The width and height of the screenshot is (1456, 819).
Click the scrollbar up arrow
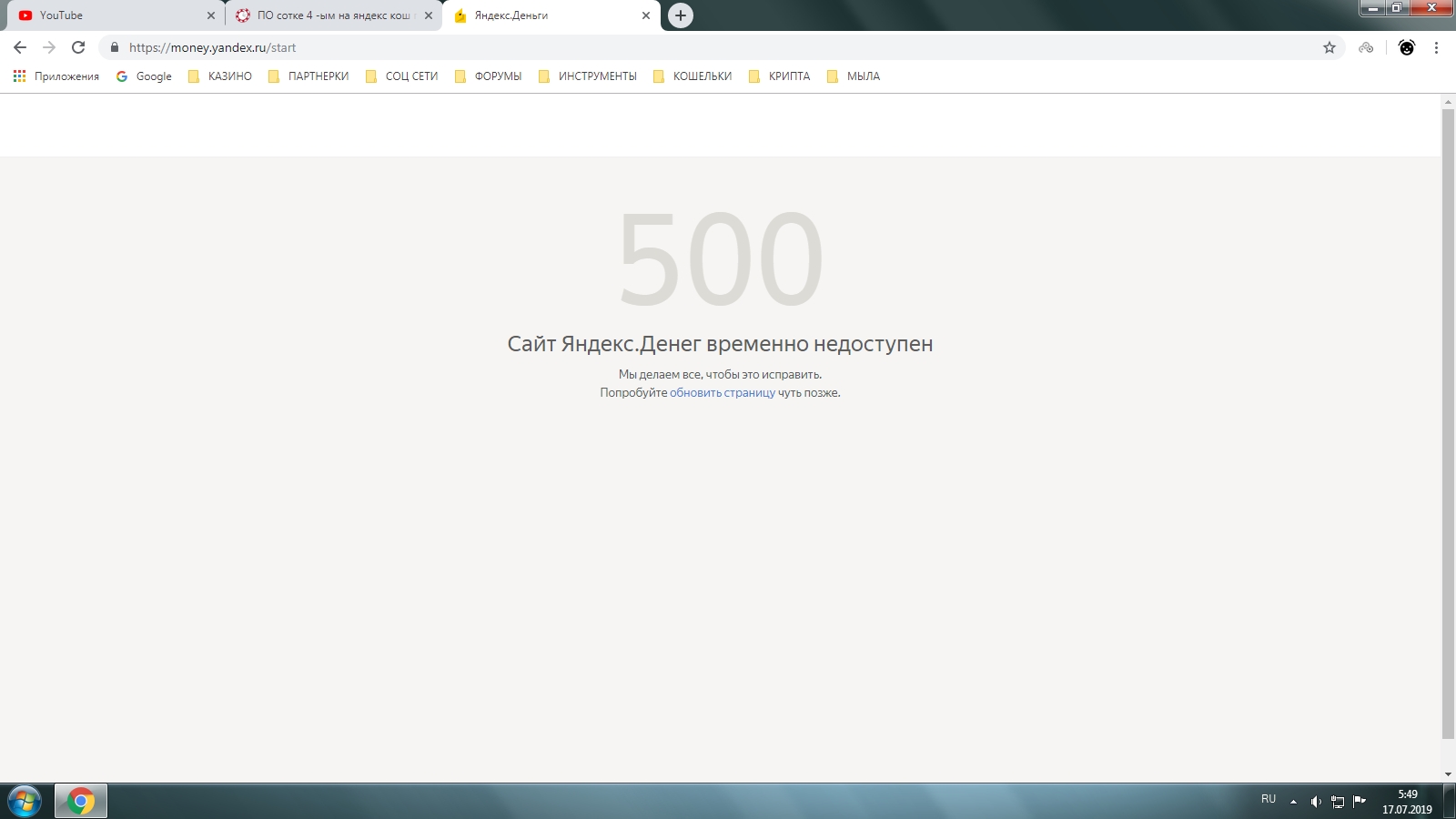(x=1448, y=100)
